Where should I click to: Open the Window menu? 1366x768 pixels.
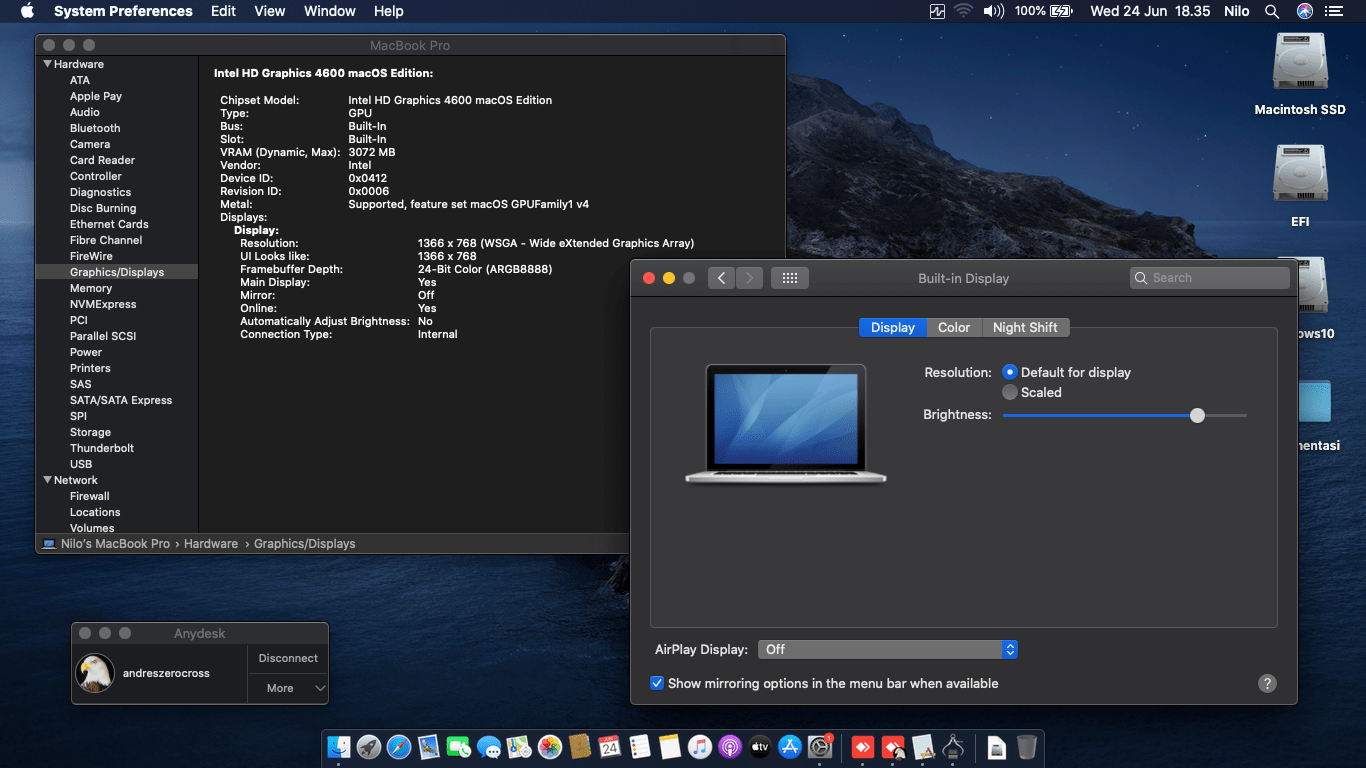click(x=330, y=11)
